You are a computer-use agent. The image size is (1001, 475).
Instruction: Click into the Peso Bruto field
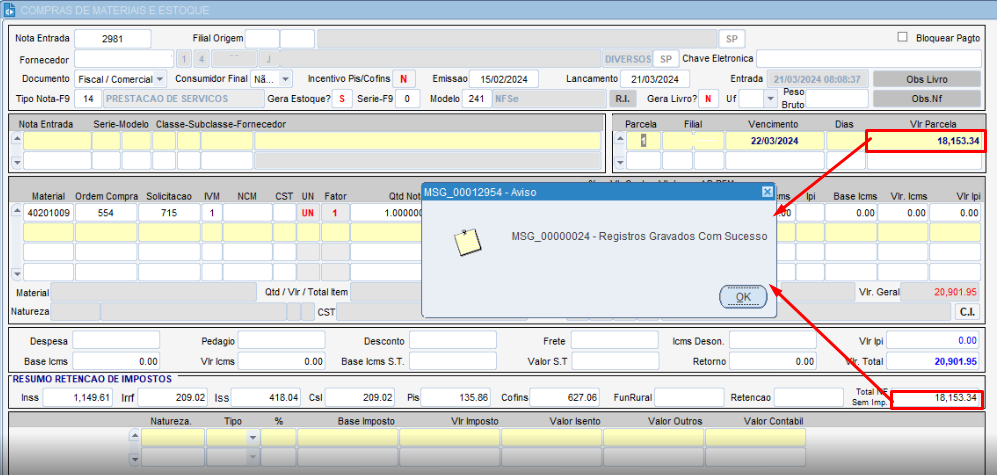click(x=837, y=99)
